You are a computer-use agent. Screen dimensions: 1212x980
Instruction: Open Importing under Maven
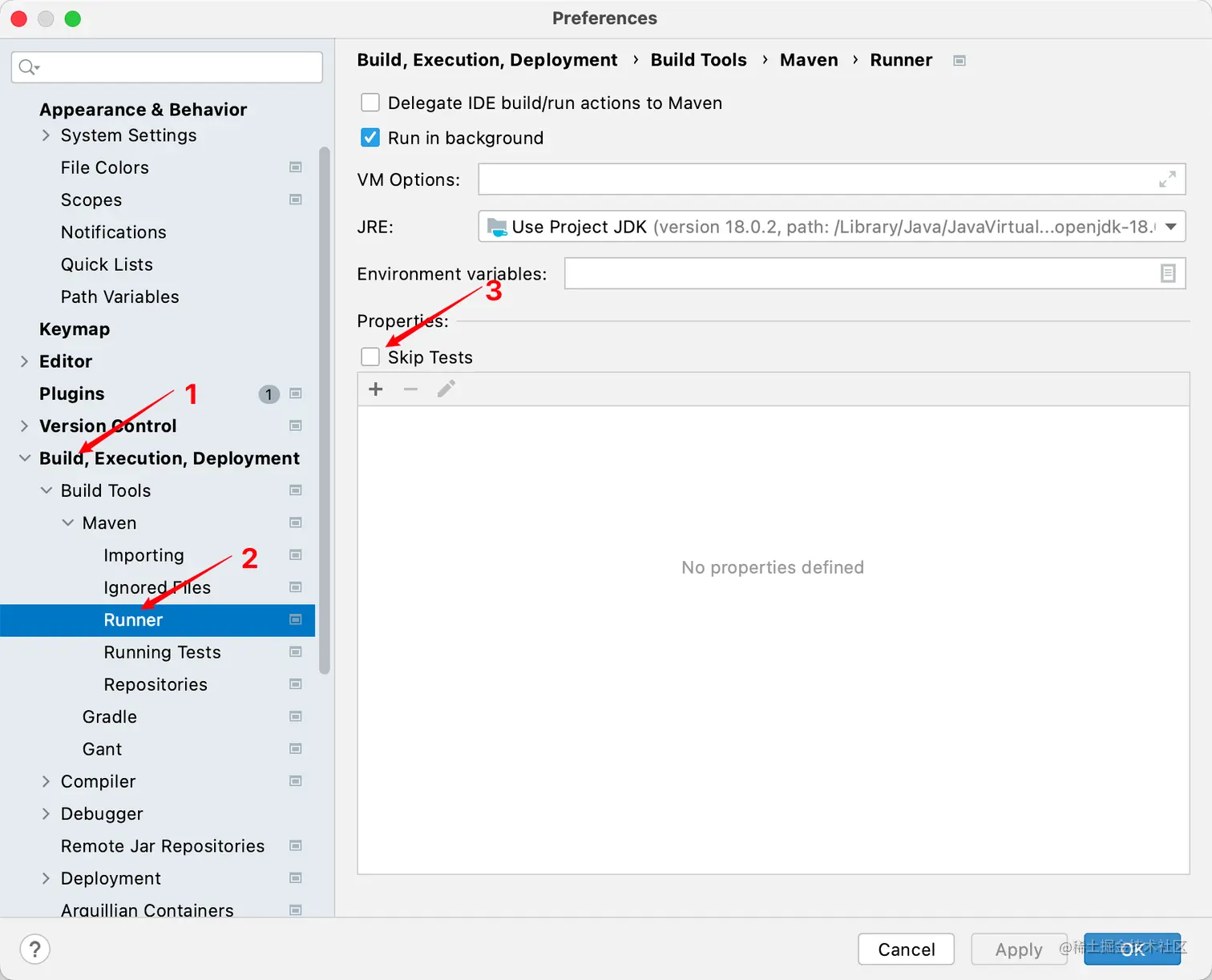click(144, 555)
